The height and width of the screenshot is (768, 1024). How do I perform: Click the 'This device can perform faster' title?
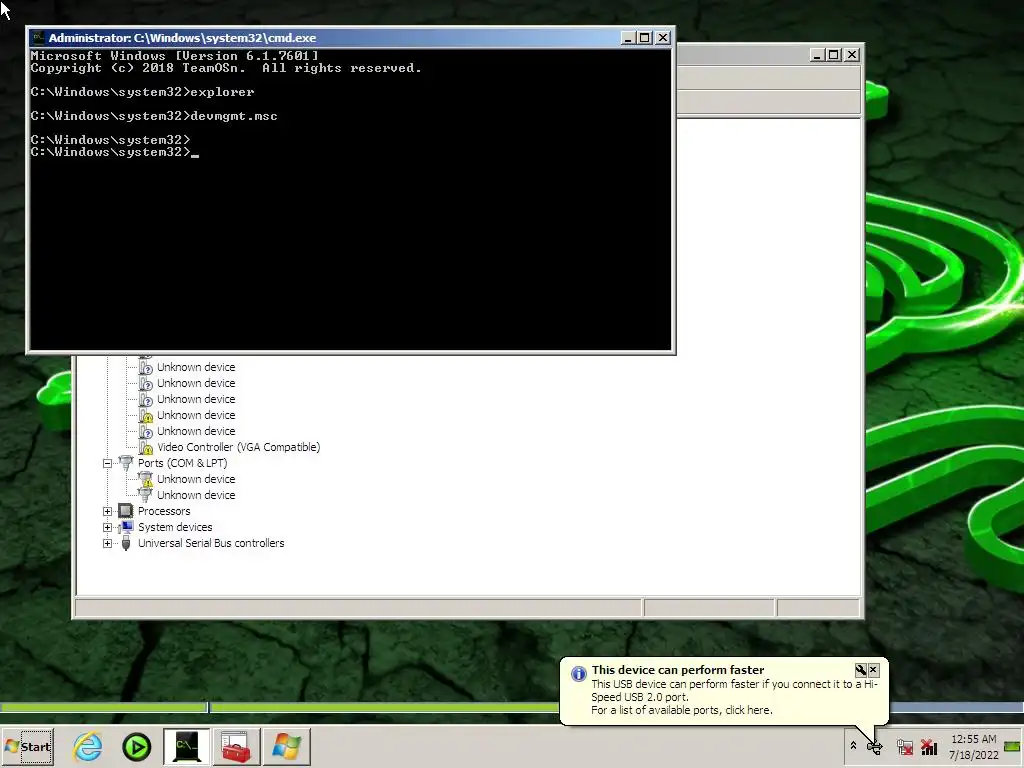678,670
